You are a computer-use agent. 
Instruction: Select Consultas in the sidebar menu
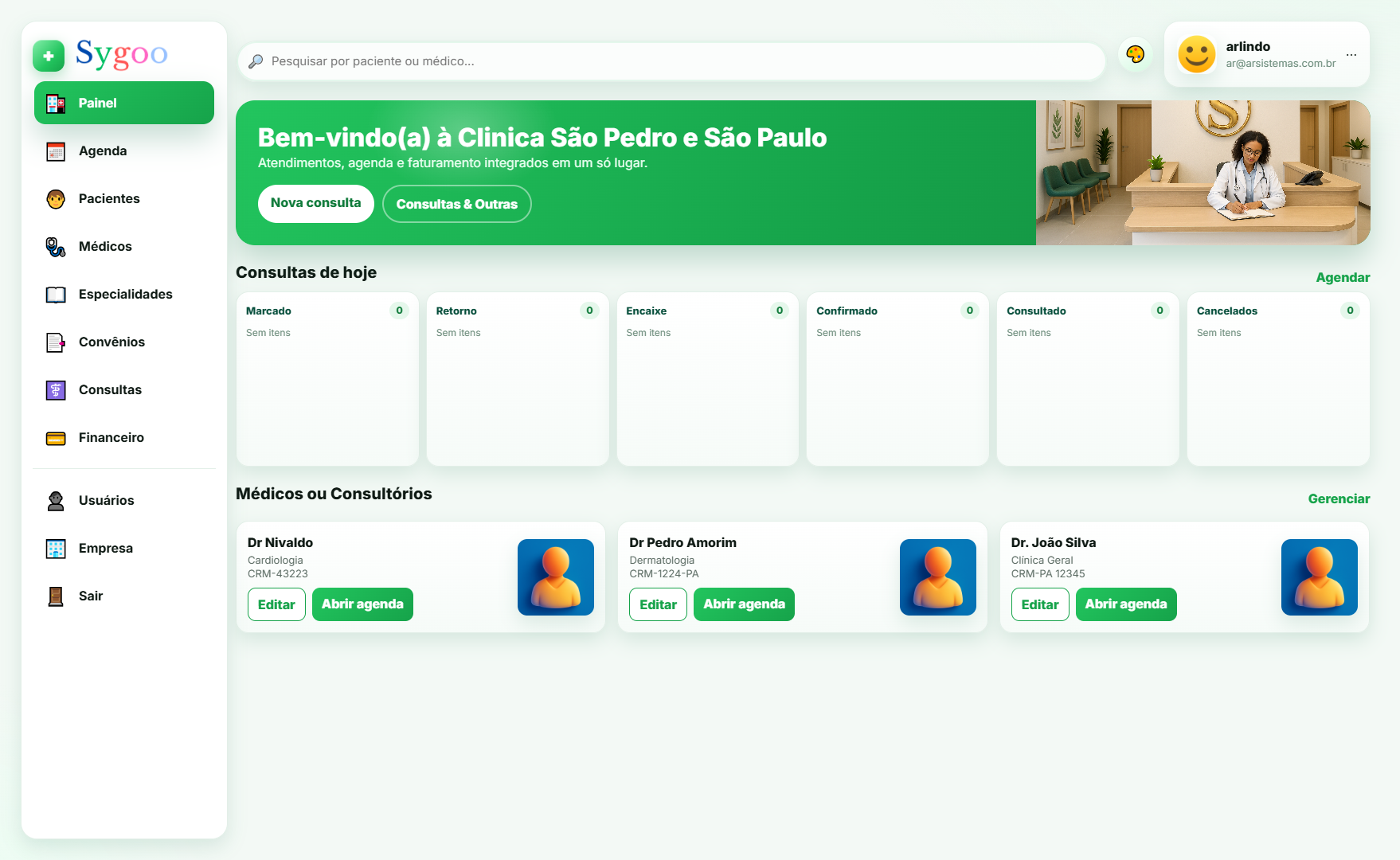(x=110, y=390)
